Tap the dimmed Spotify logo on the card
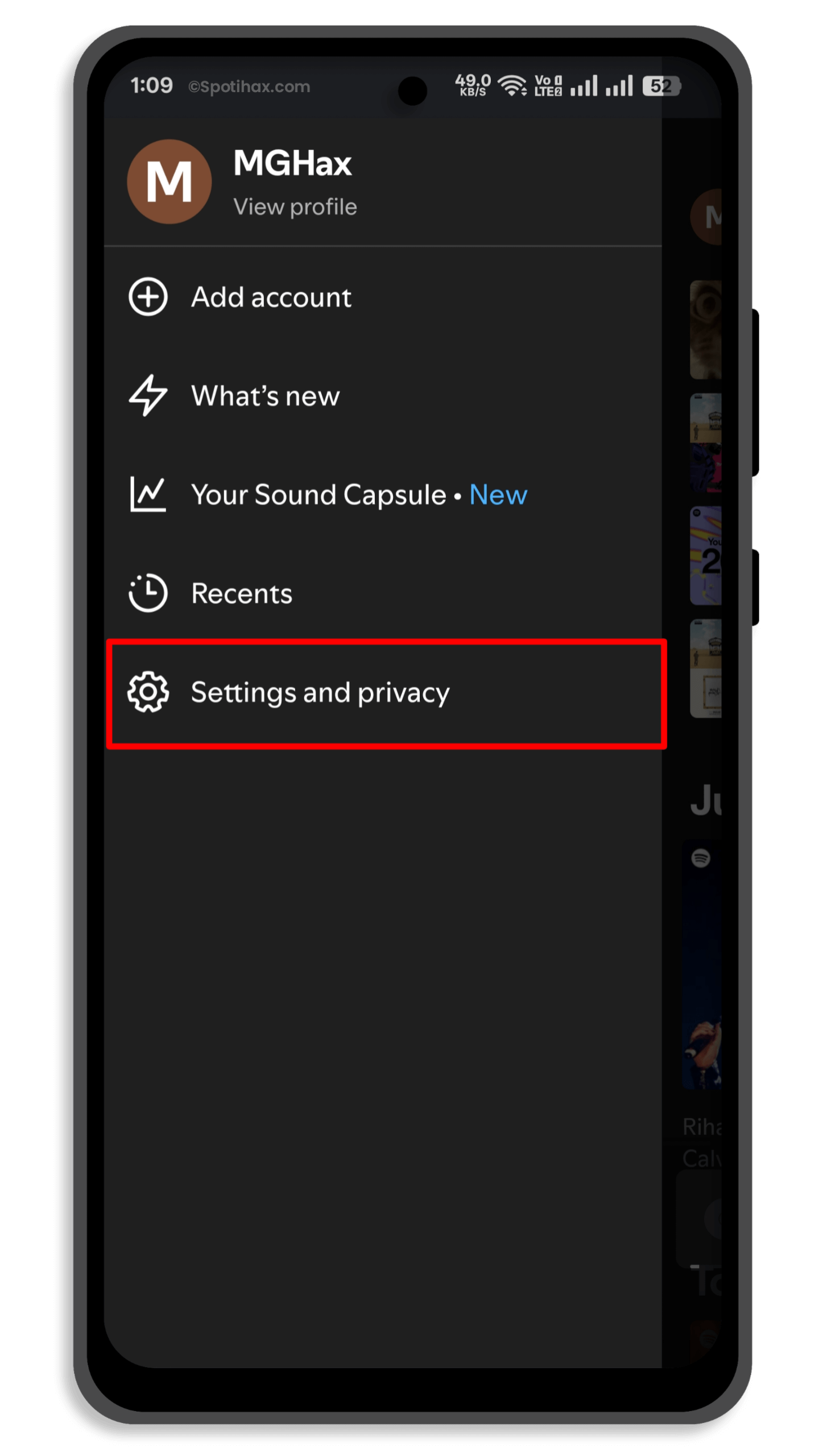 coord(701,858)
